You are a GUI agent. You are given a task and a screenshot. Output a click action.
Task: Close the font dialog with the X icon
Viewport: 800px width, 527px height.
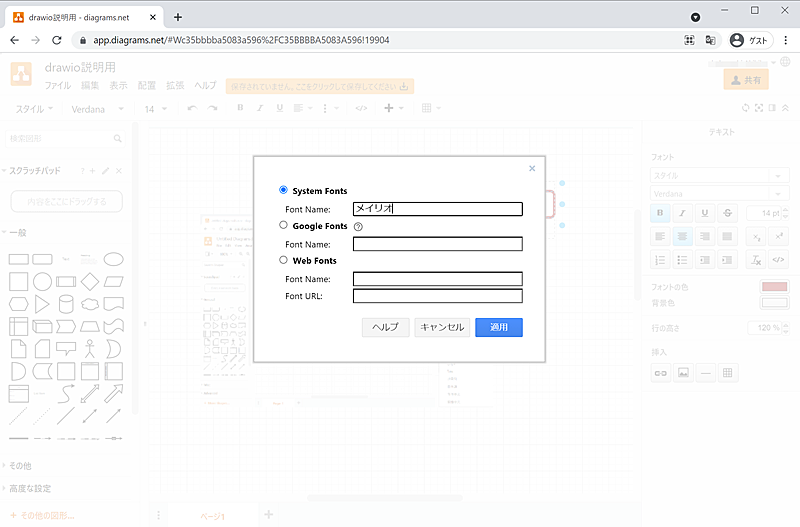[x=532, y=169]
